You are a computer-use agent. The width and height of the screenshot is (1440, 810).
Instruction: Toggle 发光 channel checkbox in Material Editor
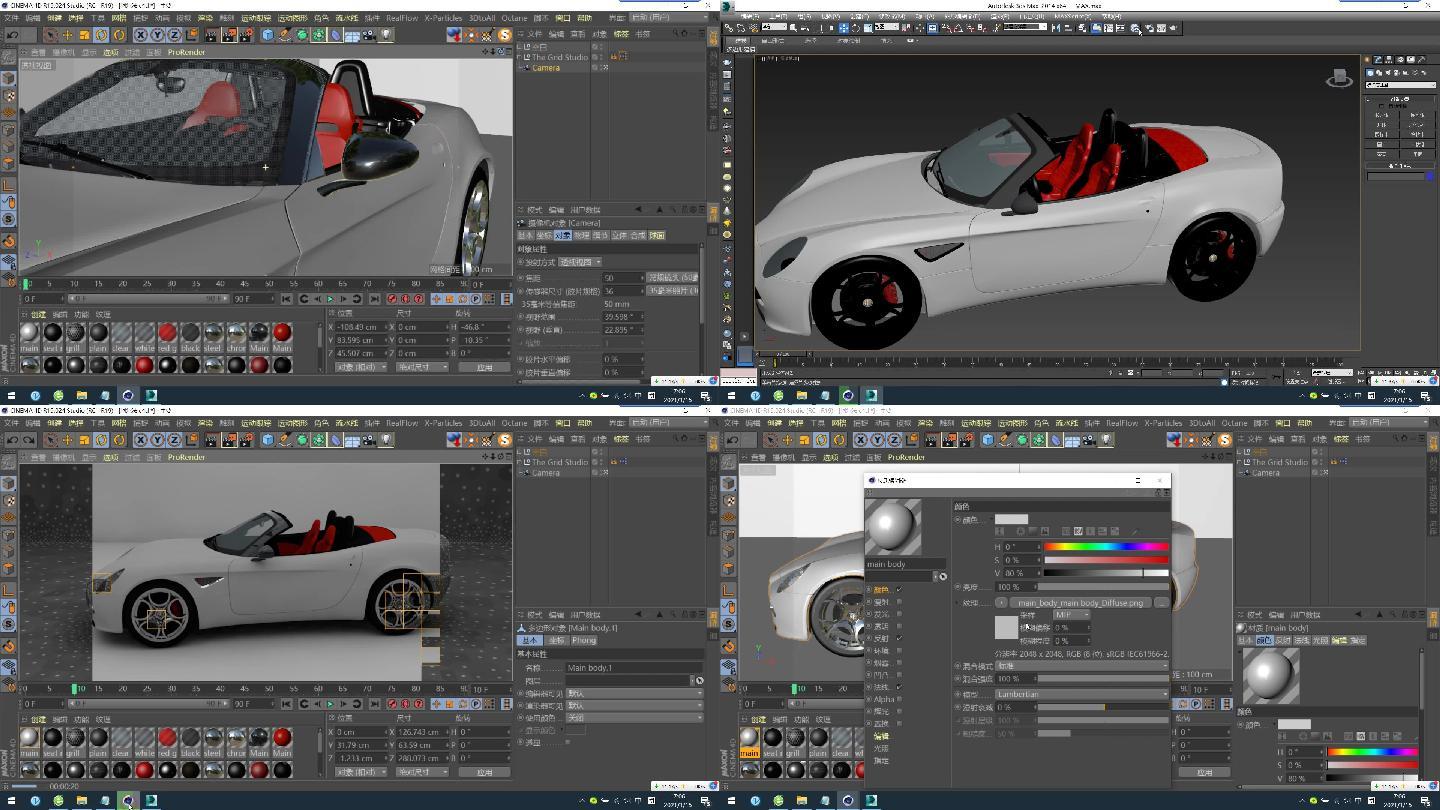[x=899, y=614]
